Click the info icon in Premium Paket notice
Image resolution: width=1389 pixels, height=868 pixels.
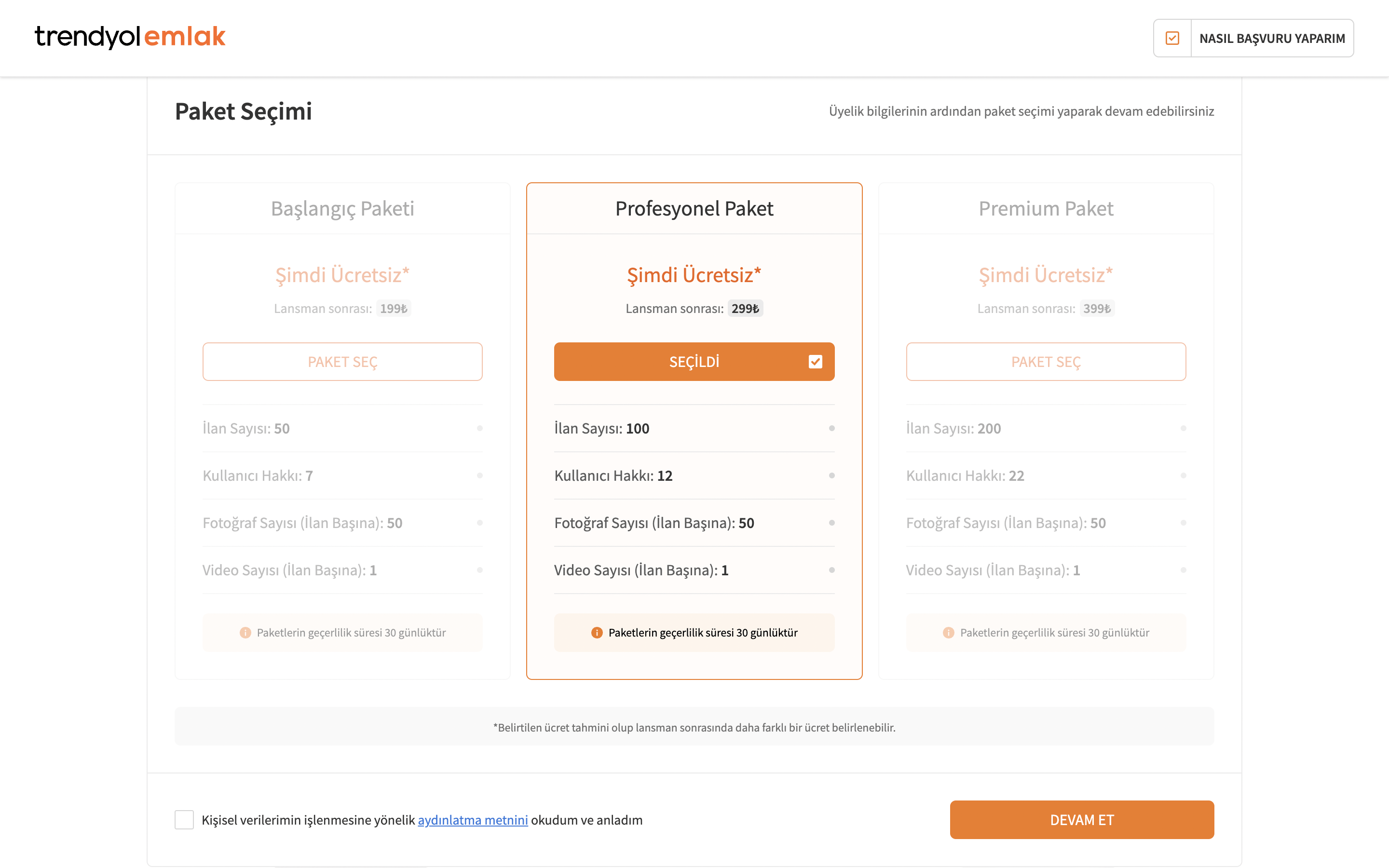click(x=948, y=633)
